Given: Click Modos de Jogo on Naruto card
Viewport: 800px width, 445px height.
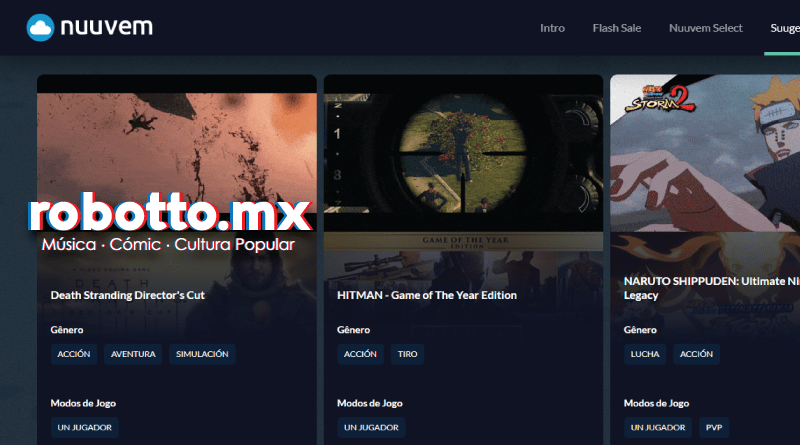Looking at the screenshot, I should (657, 403).
